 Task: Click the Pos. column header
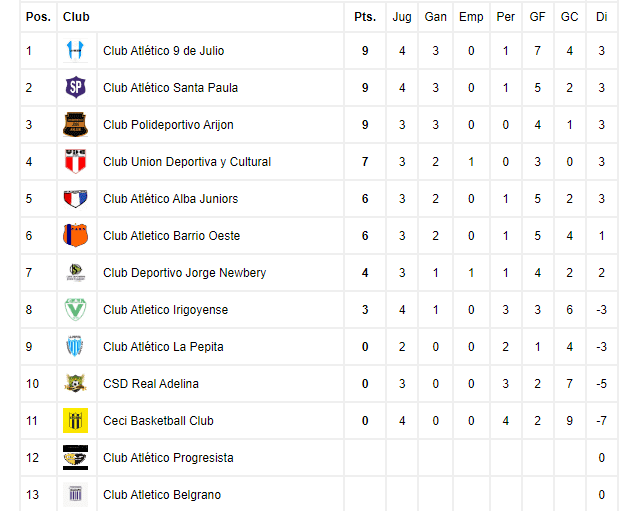tap(39, 17)
